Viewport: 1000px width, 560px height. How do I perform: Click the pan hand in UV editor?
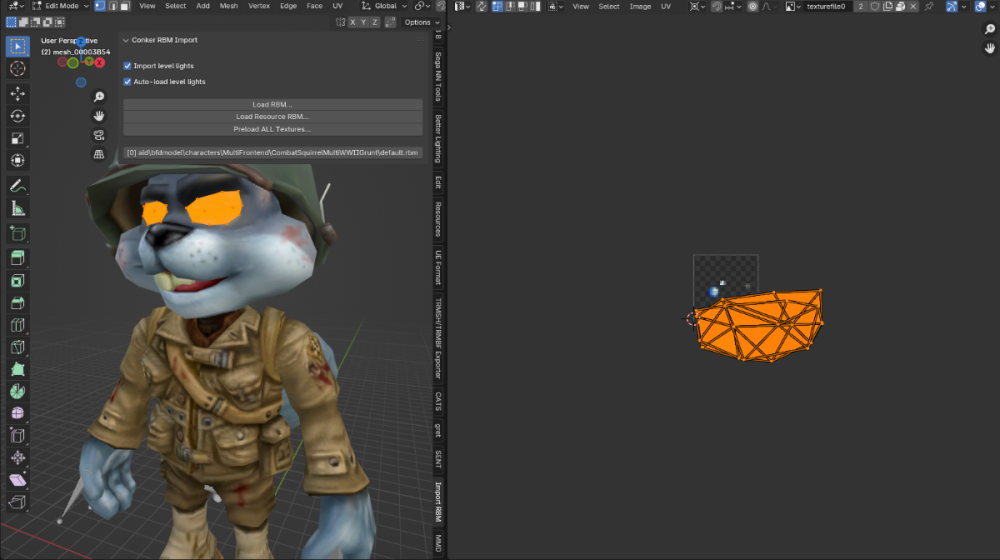pyautogui.click(x=989, y=48)
